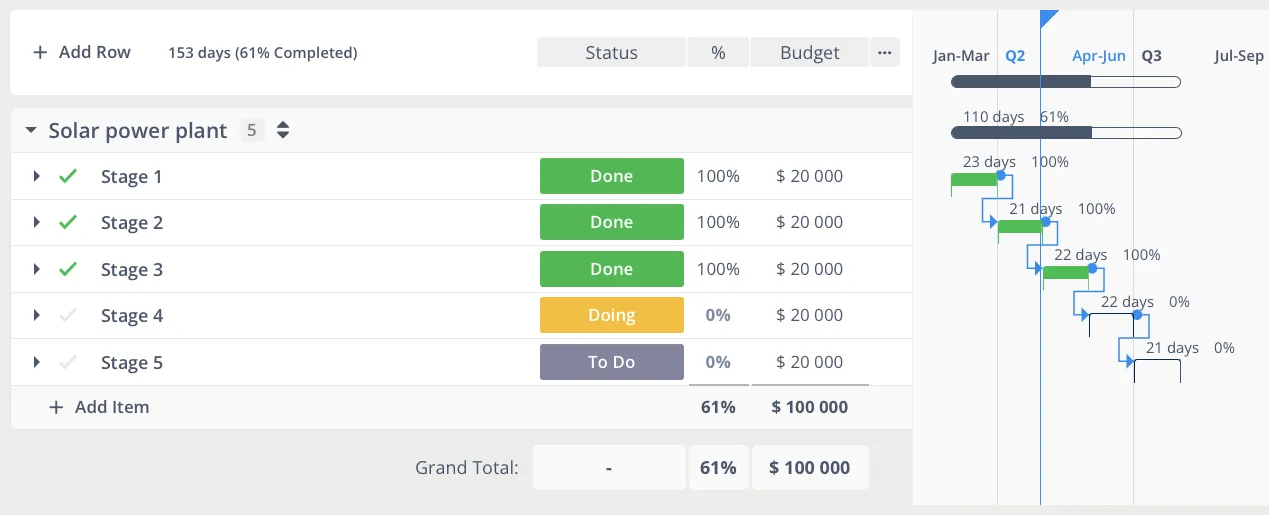Viewport: 1269px width, 515px height.
Task: Click the plus icon beside Add Item
Action: [56, 407]
